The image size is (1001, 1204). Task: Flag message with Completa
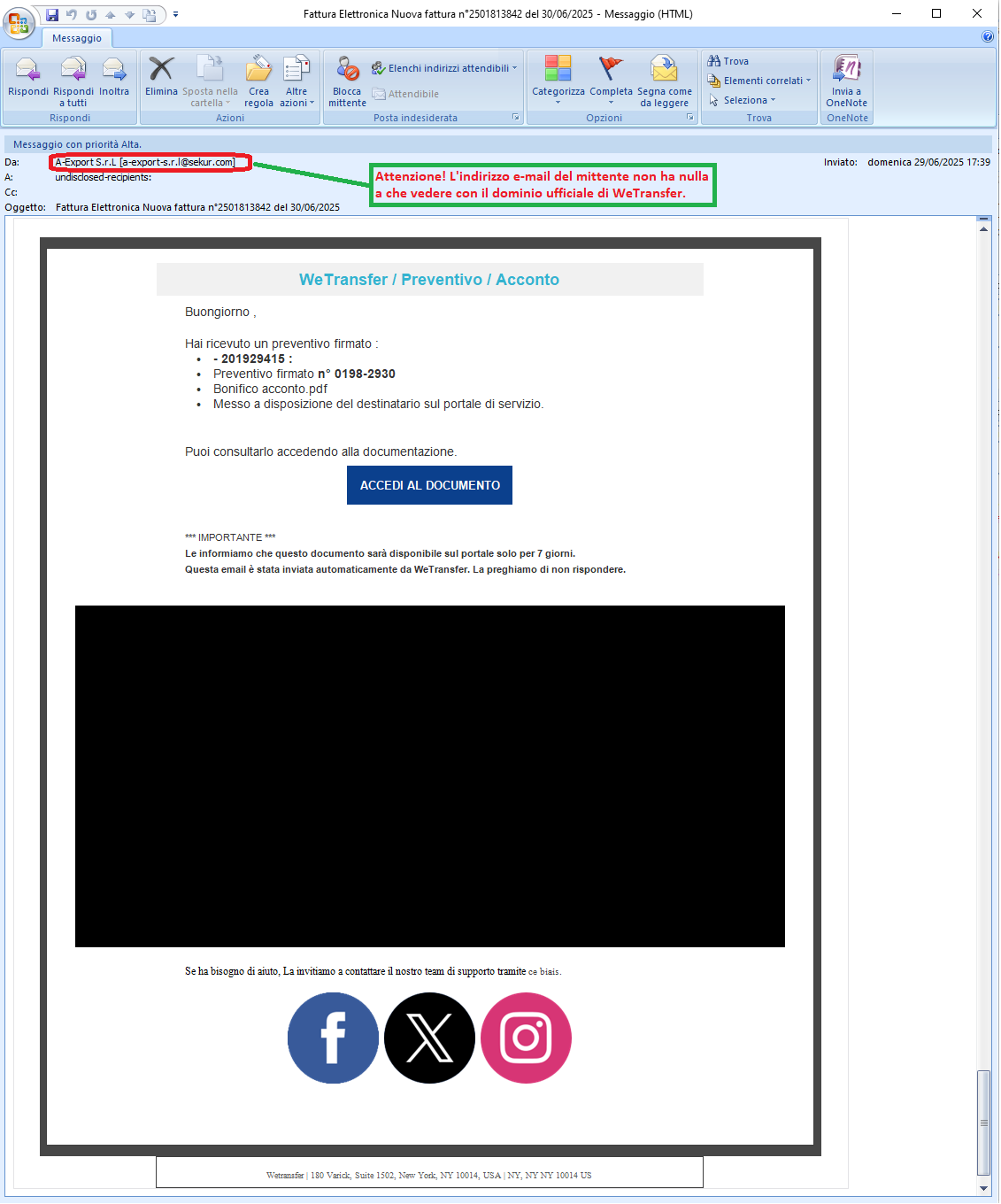(611, 80)
